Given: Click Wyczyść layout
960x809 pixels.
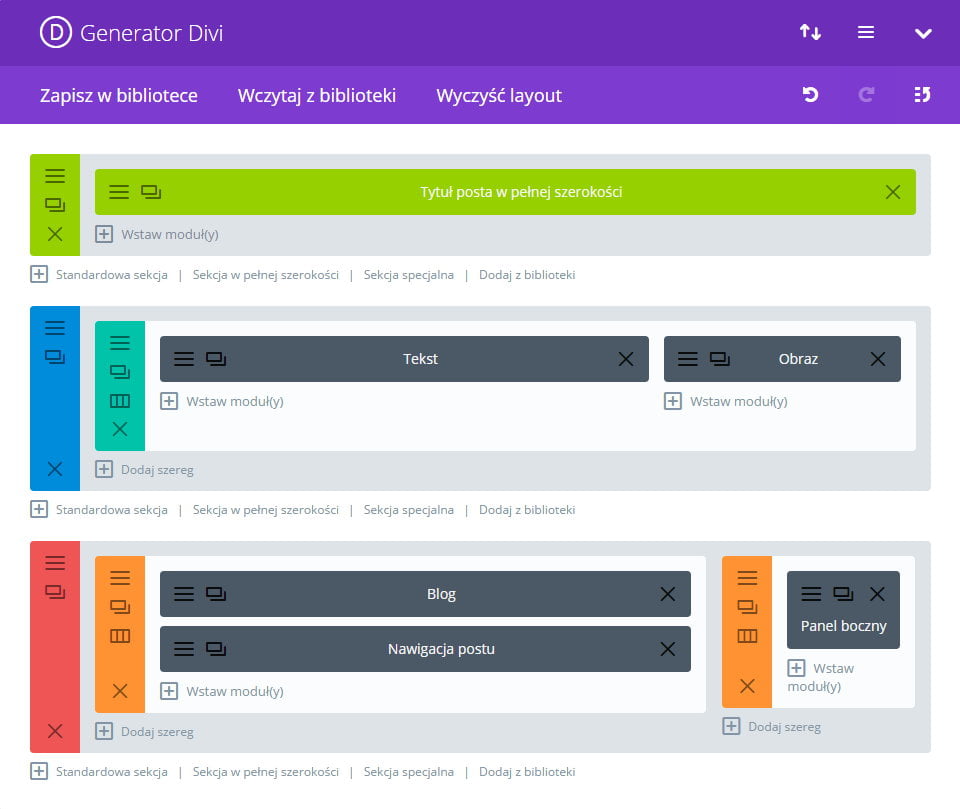Looking at the screenshot, I should click(499, 96).
